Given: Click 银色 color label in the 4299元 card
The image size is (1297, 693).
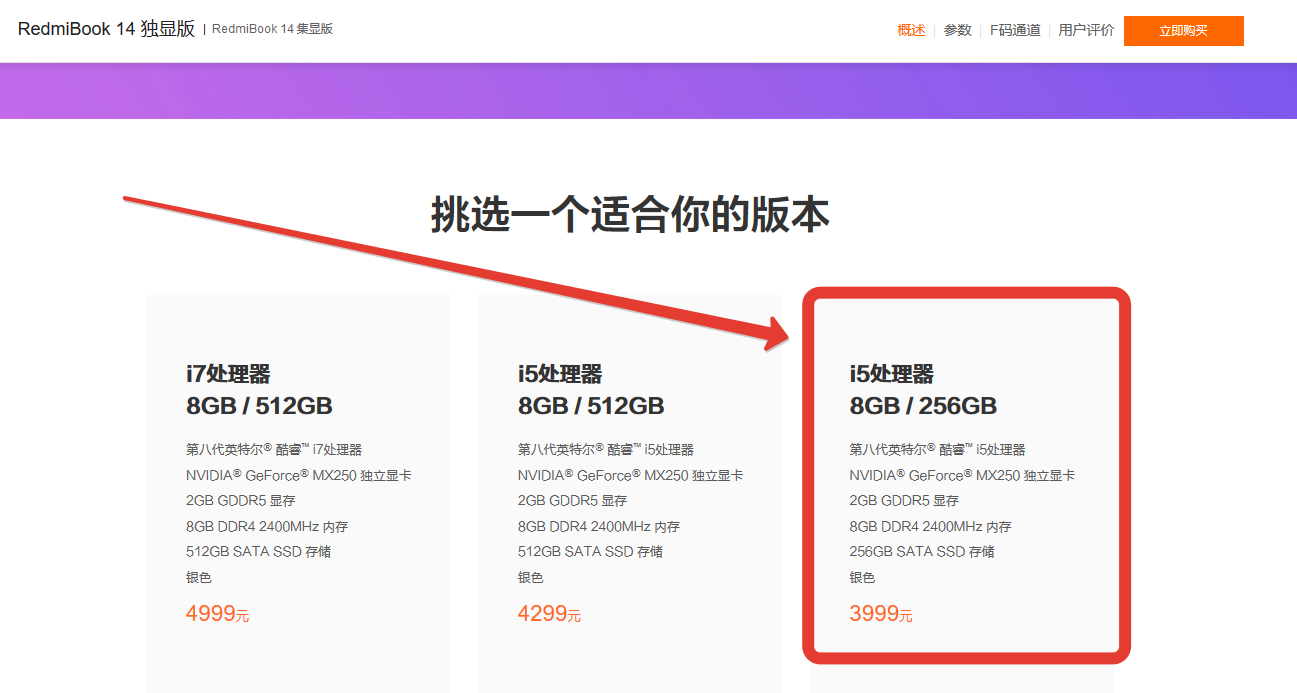Looking at the screenshot, I should pos(530,578).
